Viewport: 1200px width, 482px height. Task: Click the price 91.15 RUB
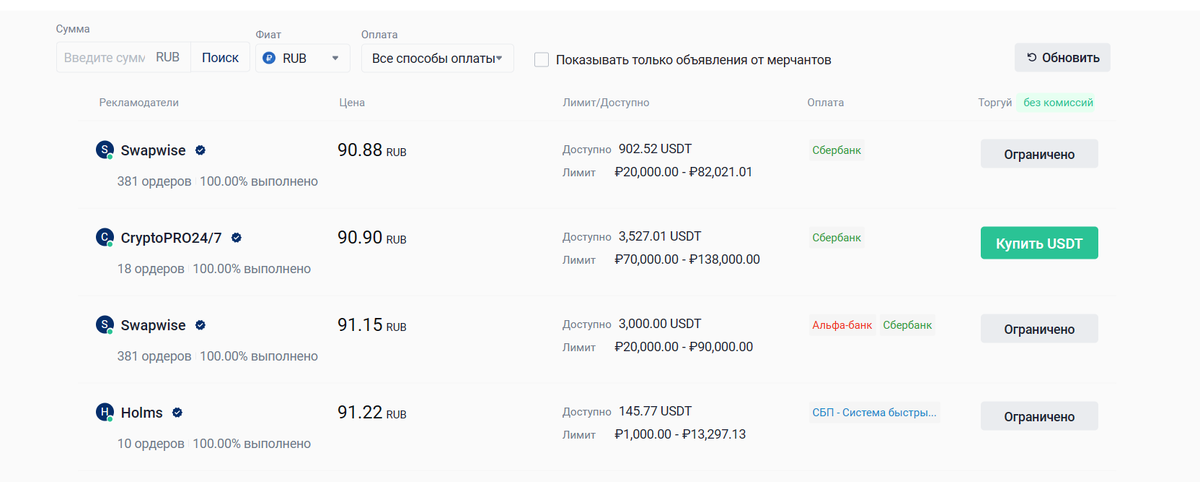[372, 325]
